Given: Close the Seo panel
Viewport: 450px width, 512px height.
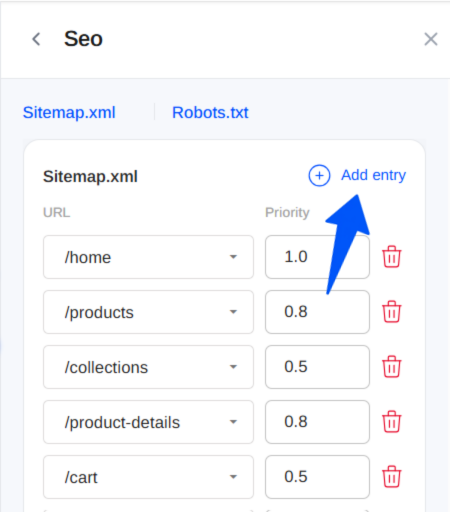Looking at the screenshot, I should tap(431, 39).
